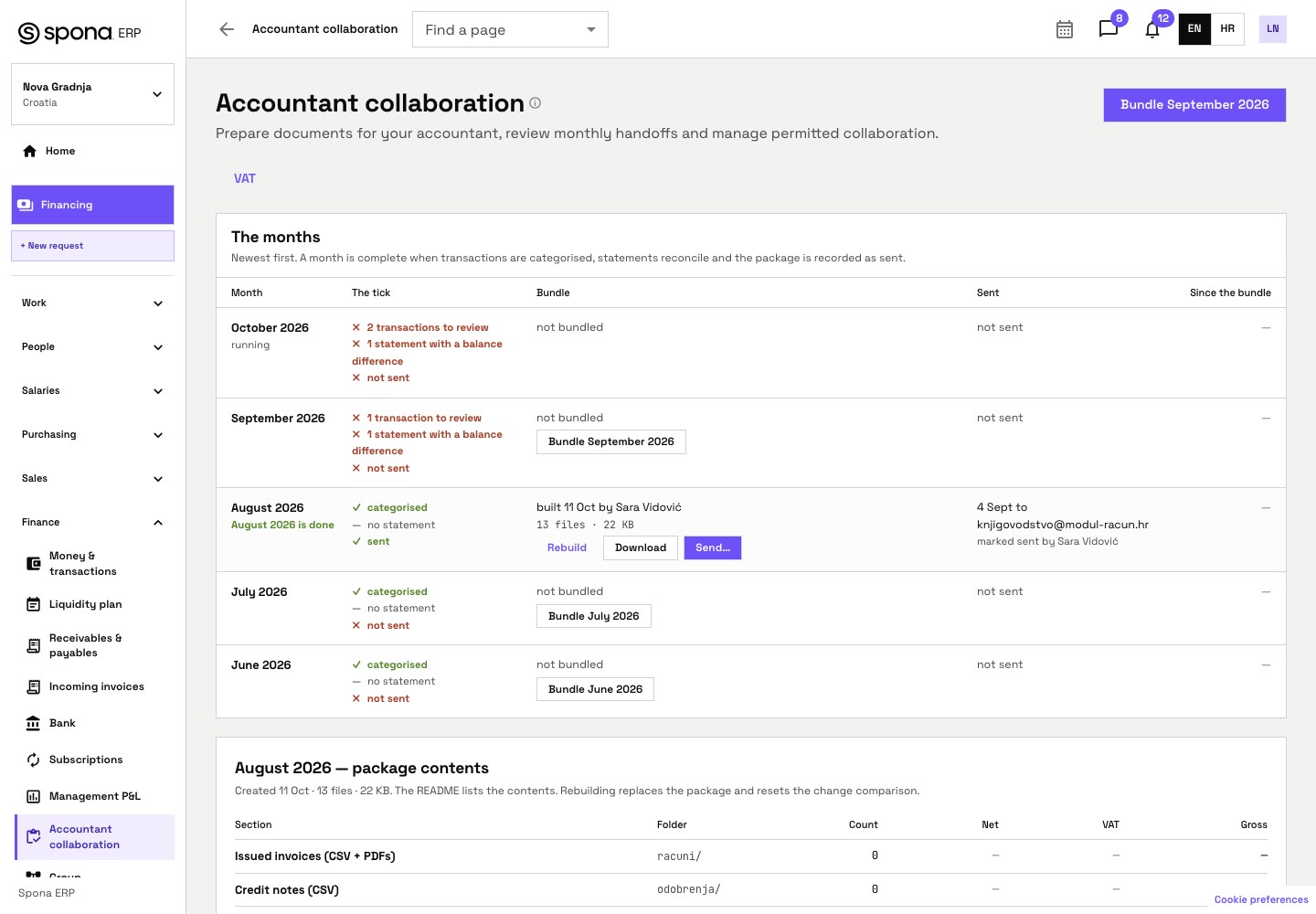Open Money & transactions page
The image size is (1316, 914).
coord(94,563)
